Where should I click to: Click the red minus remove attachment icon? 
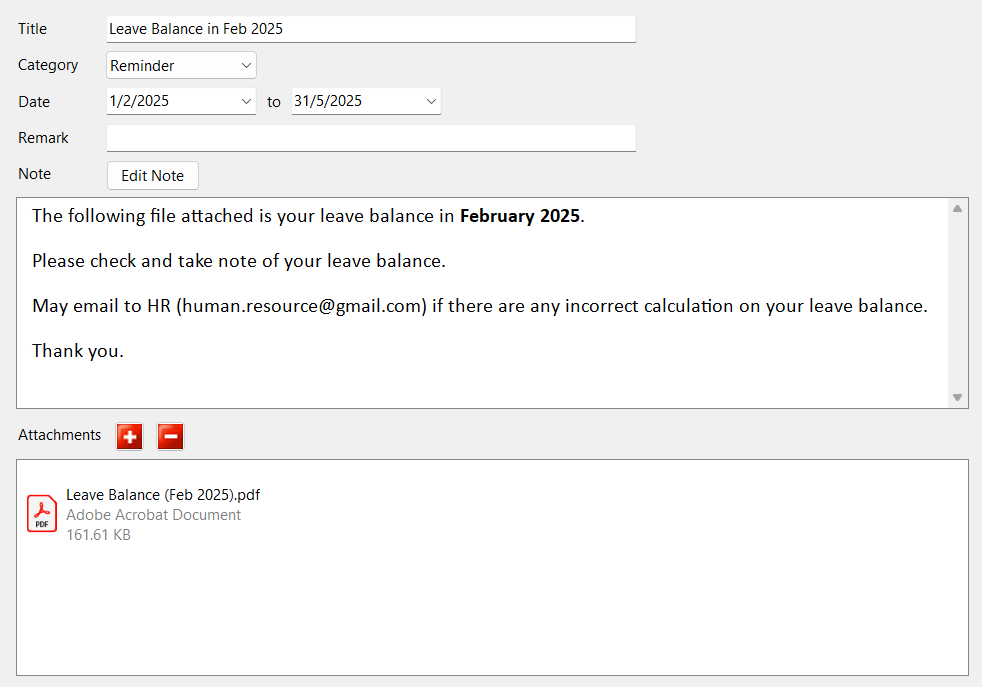pos(170,436)
